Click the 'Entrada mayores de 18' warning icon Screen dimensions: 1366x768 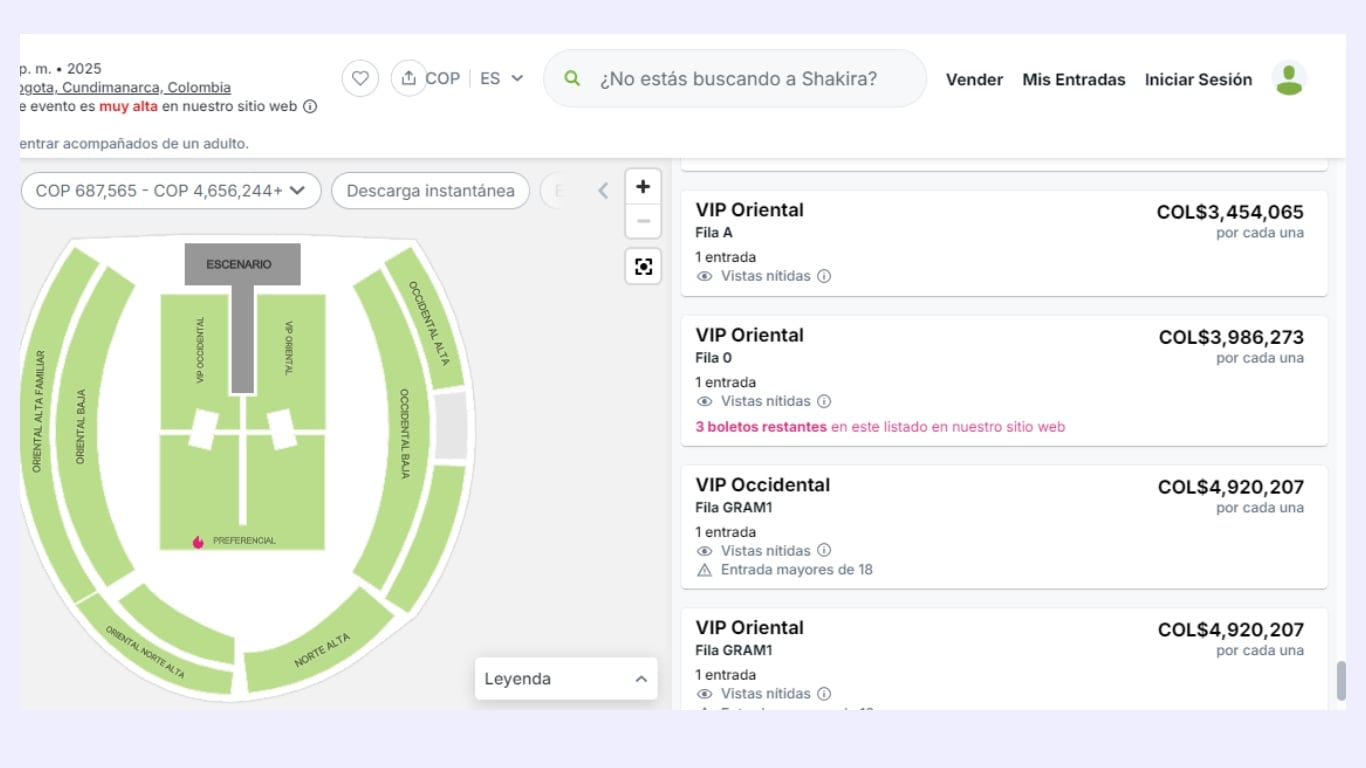click(704, 569)
